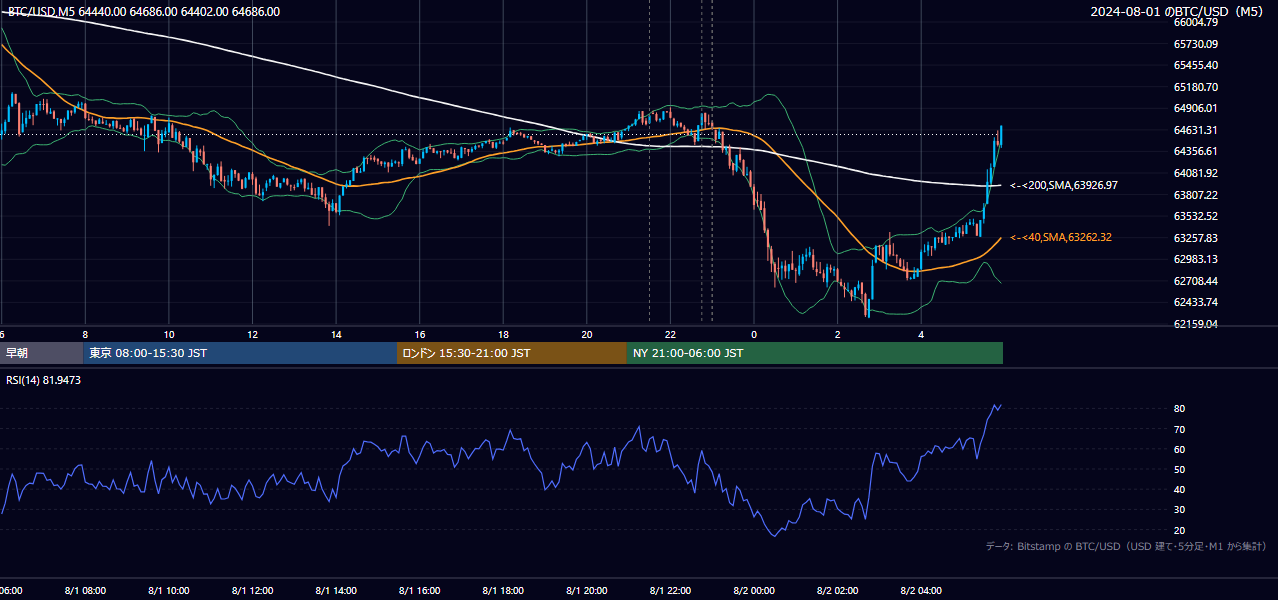Click the 50 midline label on RSI scale
Image resolution: width=1278 pixels, height=600 pixels.
[1180, 469]
